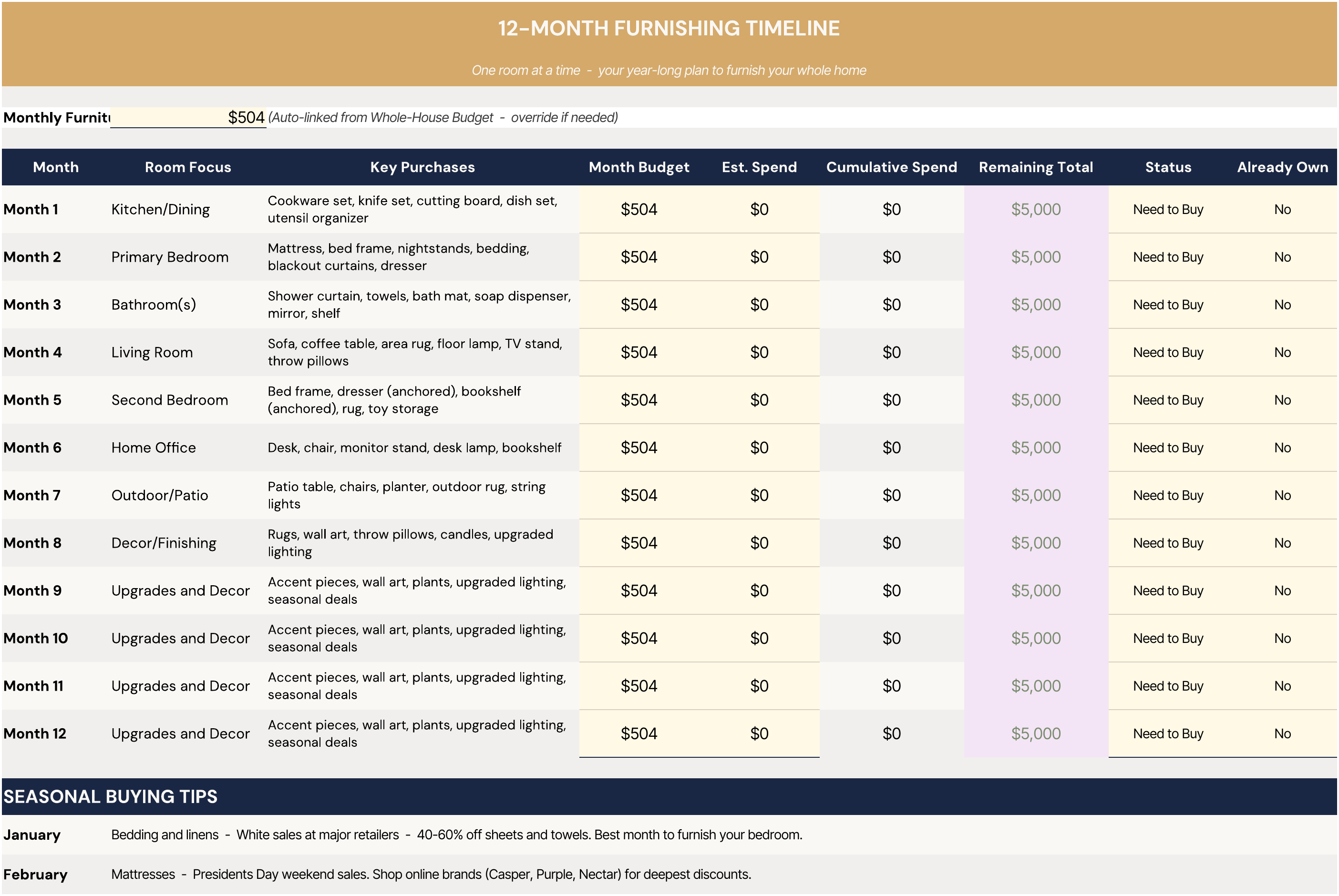Select Month 11 Remaining Total $5,000 cell

(1036, 686)
